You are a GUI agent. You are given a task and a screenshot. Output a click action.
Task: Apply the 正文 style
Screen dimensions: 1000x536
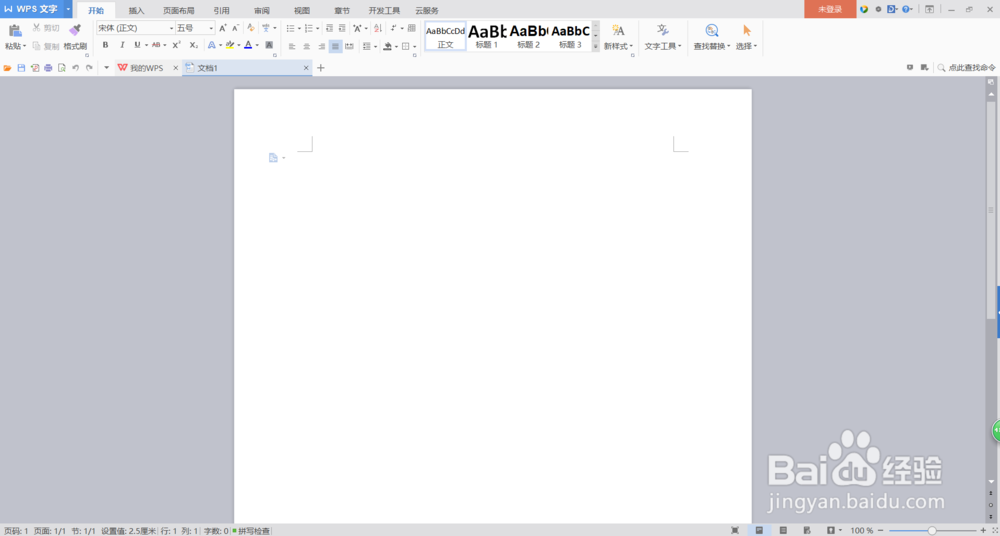pos(445,36)
